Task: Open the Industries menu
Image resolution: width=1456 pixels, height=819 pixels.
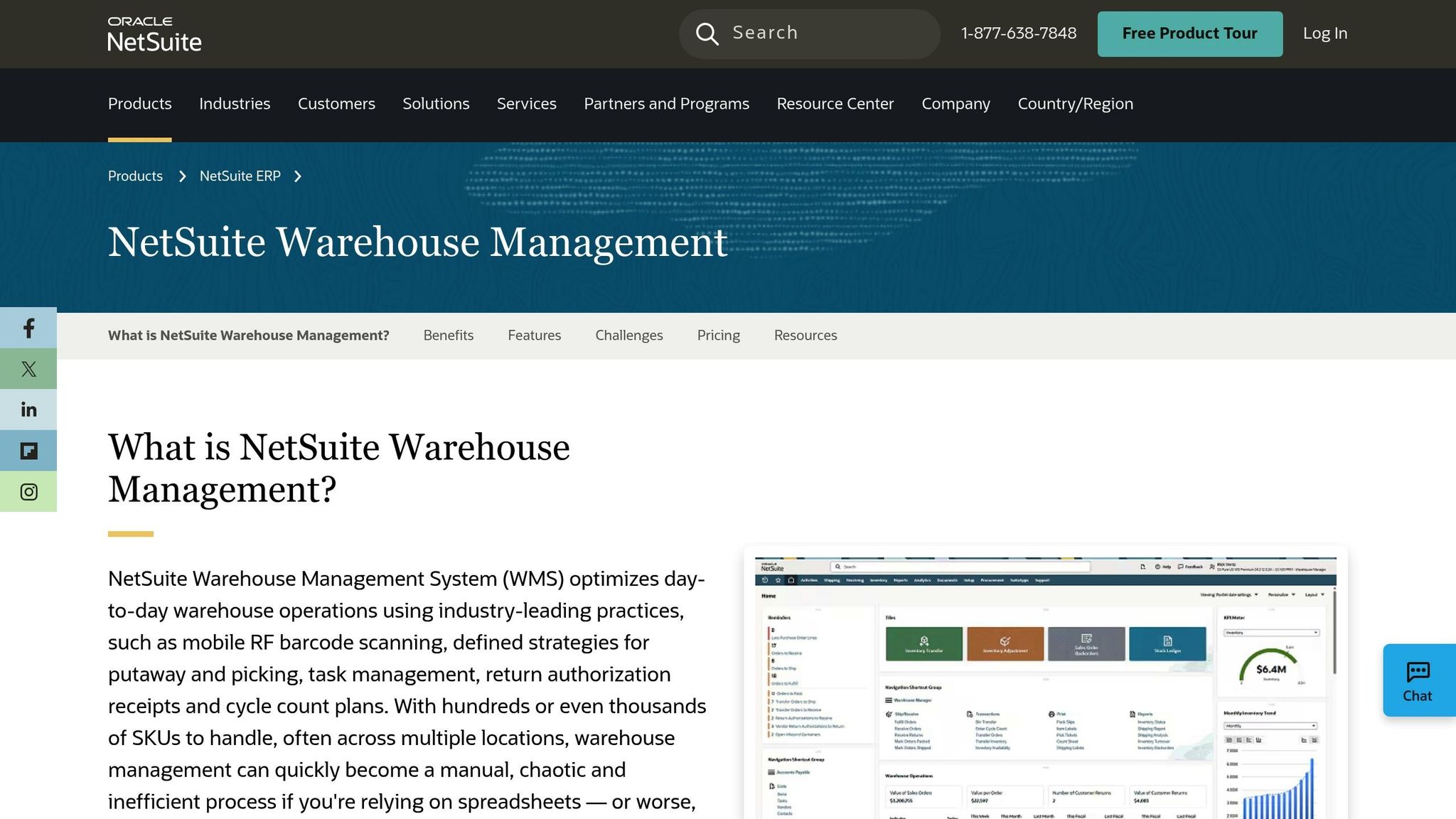Action: pyautogui.click(x=235, y=104)
